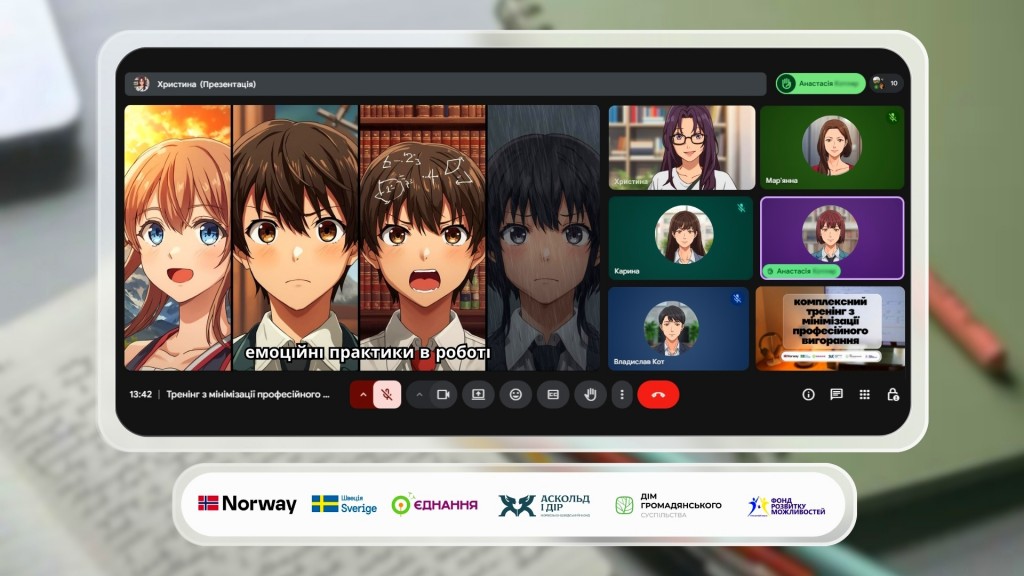Open the activities grid icon
Screen dimensions: 1024x576
[x=865, y=394]
